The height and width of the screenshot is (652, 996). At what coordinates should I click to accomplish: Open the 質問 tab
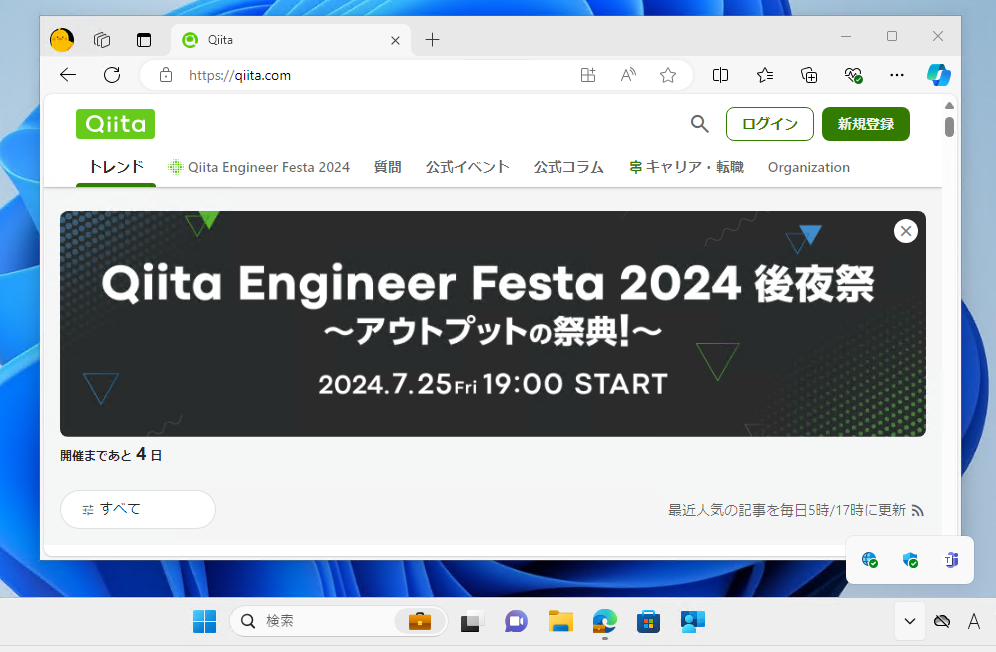[x=387, y=167]
